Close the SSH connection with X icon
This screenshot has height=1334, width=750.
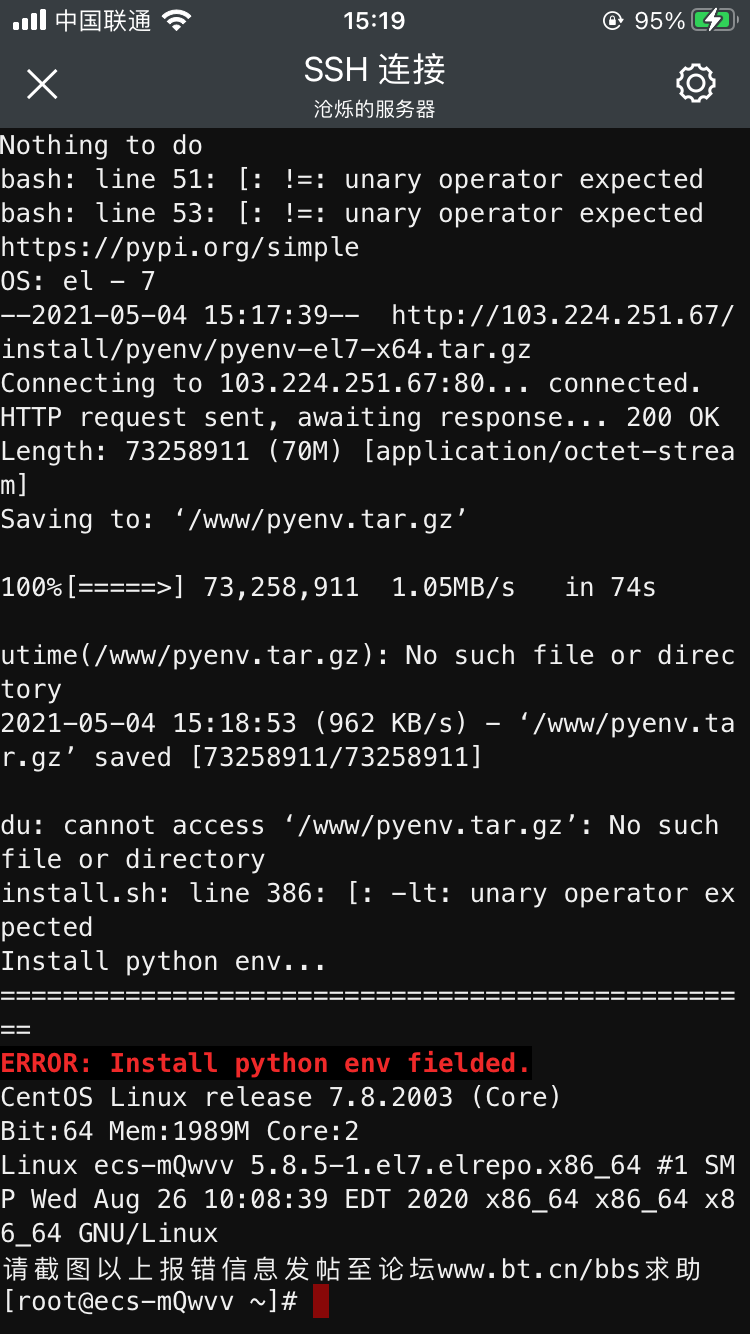click(x=42, y=84)
